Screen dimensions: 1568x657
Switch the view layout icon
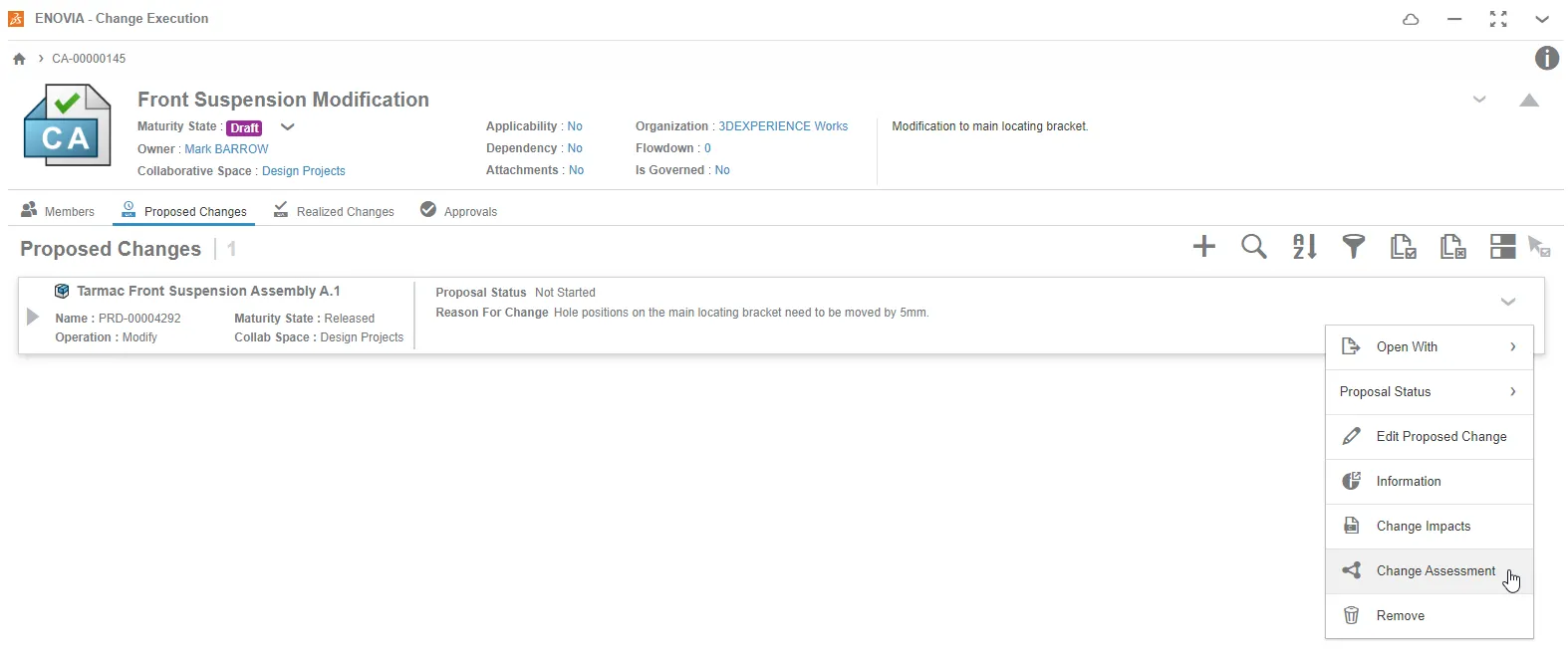[x=1502, y=247]
